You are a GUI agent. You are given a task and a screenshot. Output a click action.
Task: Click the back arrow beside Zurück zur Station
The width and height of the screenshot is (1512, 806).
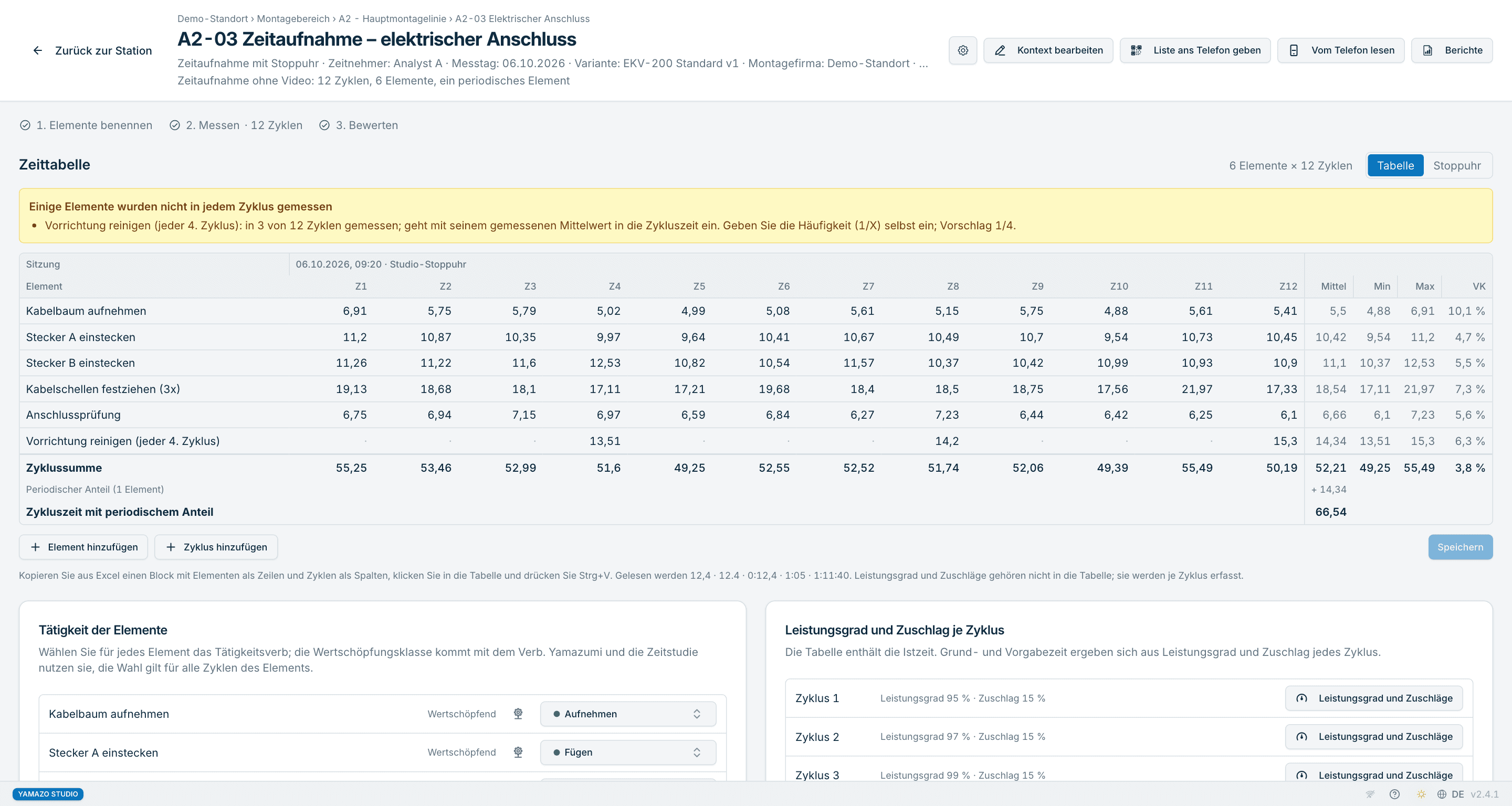coord(38,50)
